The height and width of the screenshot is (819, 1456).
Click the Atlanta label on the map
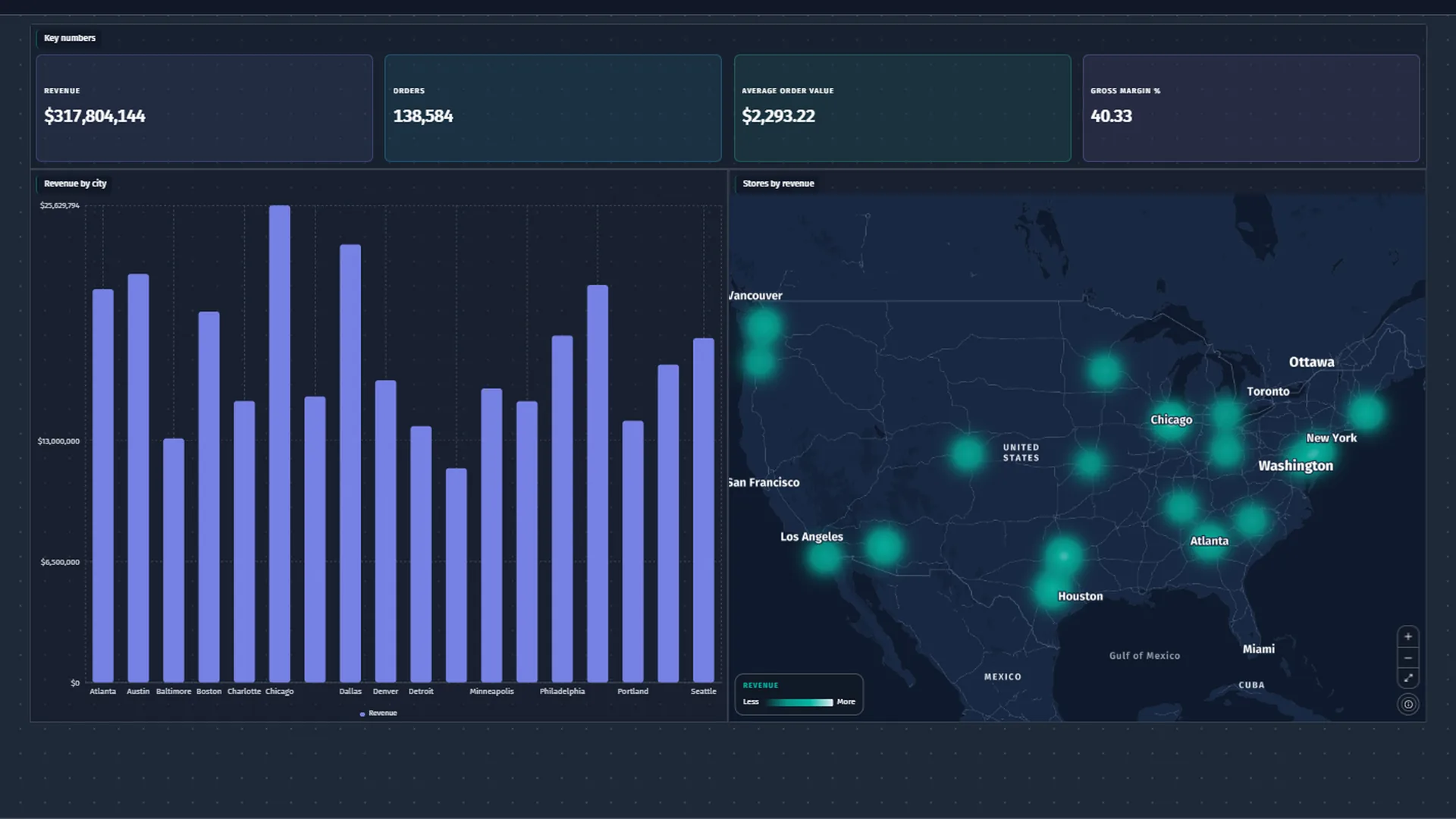(1209, 541)
